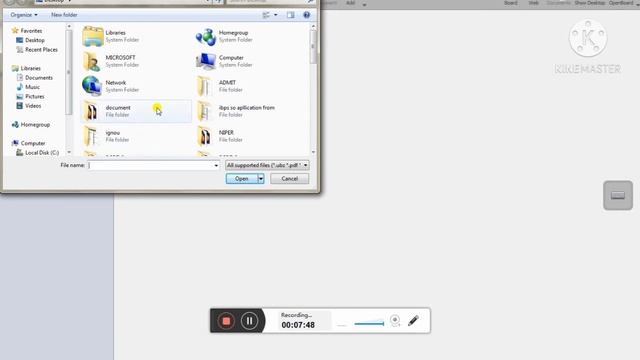Adjust the recorder audio level bar
Viewport: 640px width, 360px height.
point(369,324)
